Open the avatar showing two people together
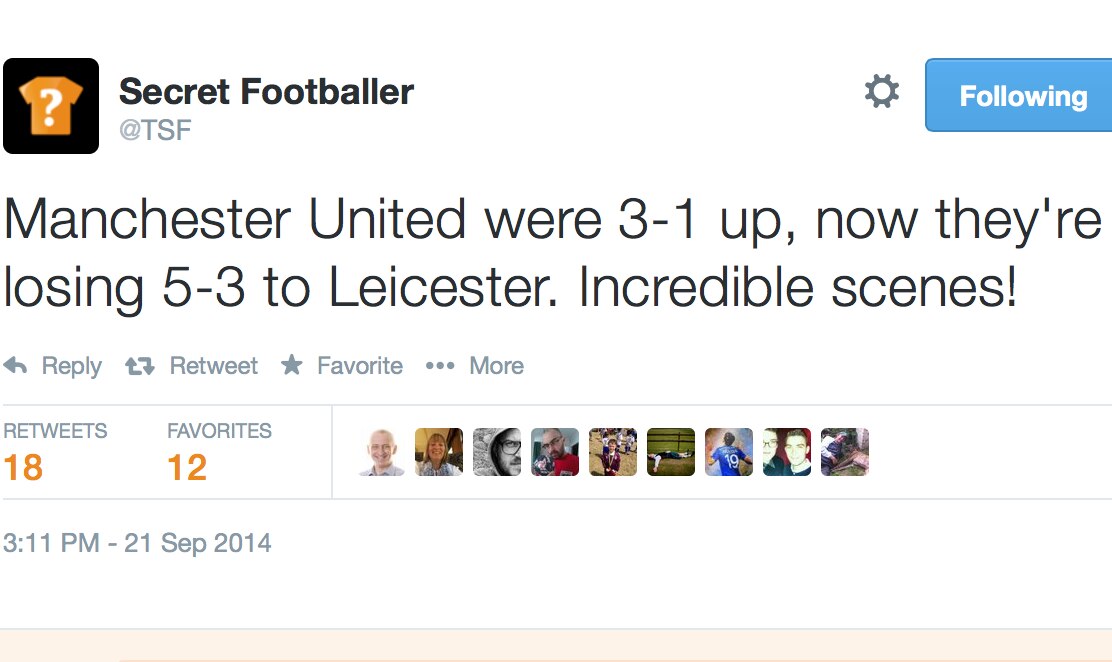Screen dimensions: 1112x662 [x=787, y=452]
